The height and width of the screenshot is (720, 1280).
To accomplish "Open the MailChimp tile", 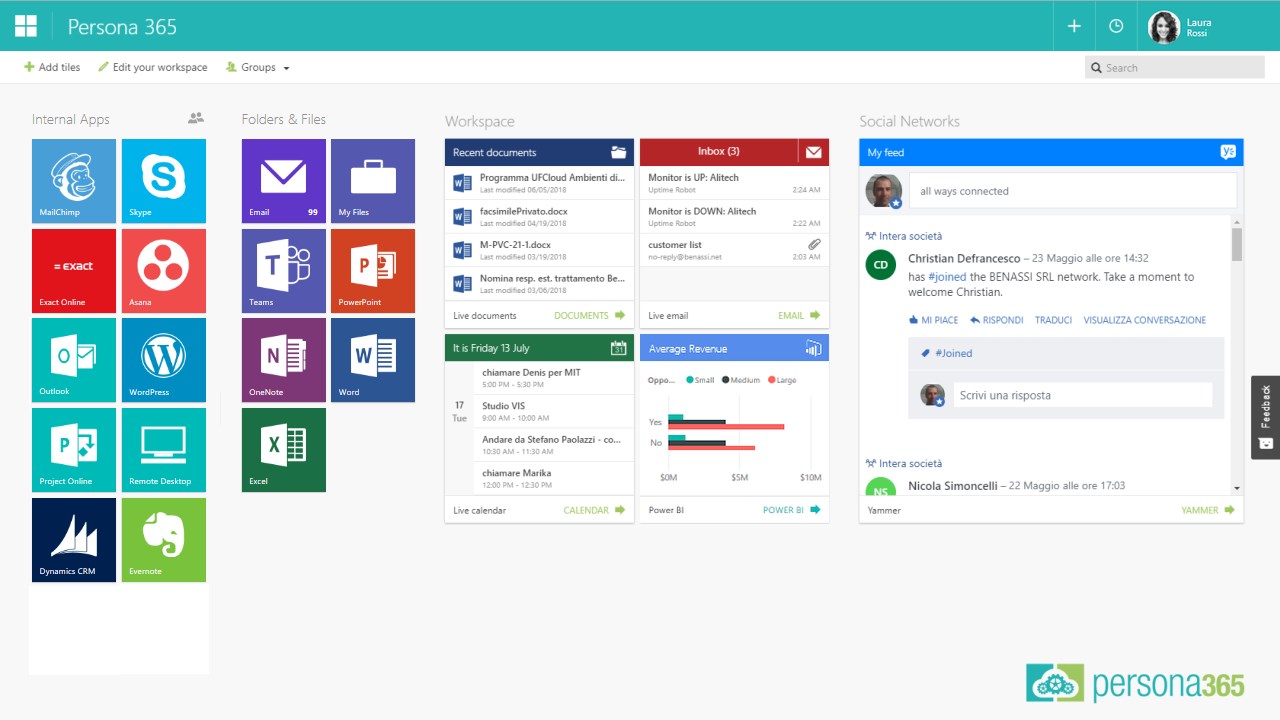I will click(74, 181).
